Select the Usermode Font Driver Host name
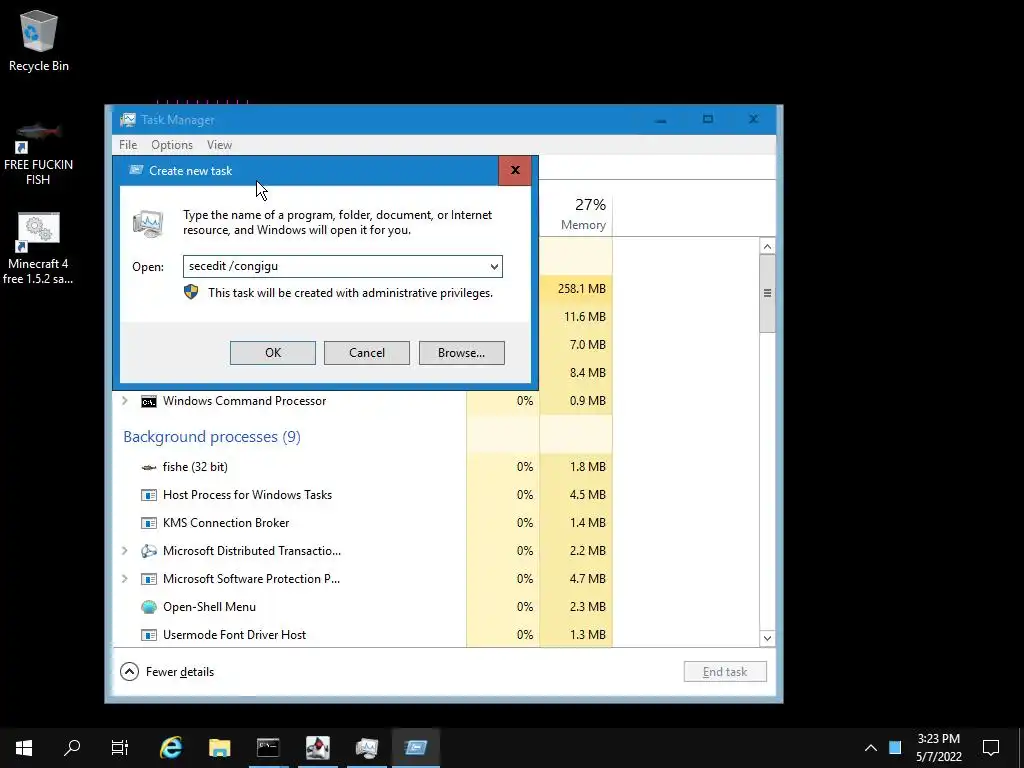1024x768 pixels. [234, 635]
